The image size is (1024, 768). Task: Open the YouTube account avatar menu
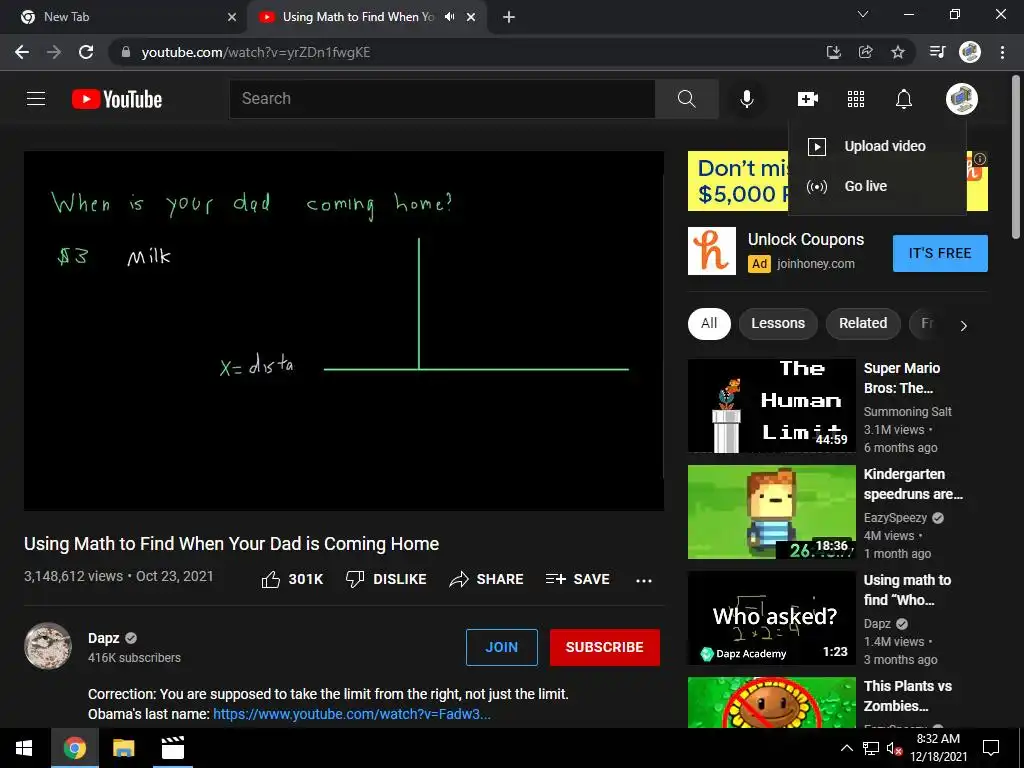[962, 99]
